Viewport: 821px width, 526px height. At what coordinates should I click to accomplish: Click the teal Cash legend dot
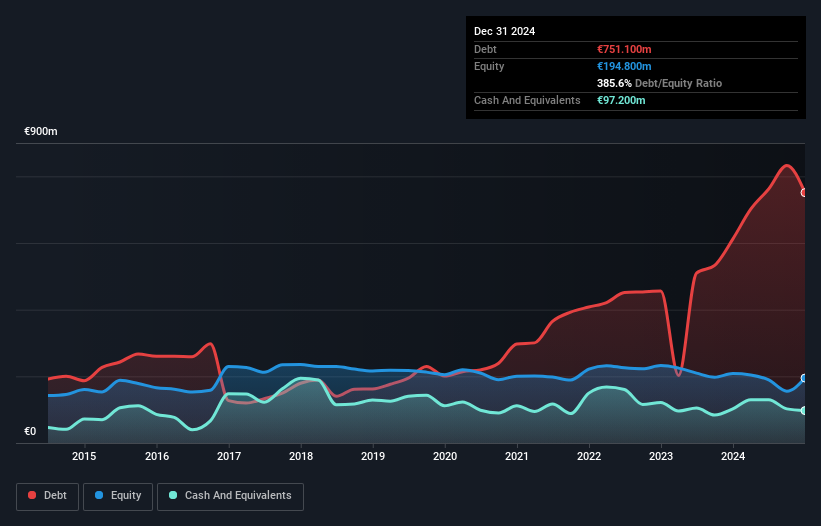point(173,495)
